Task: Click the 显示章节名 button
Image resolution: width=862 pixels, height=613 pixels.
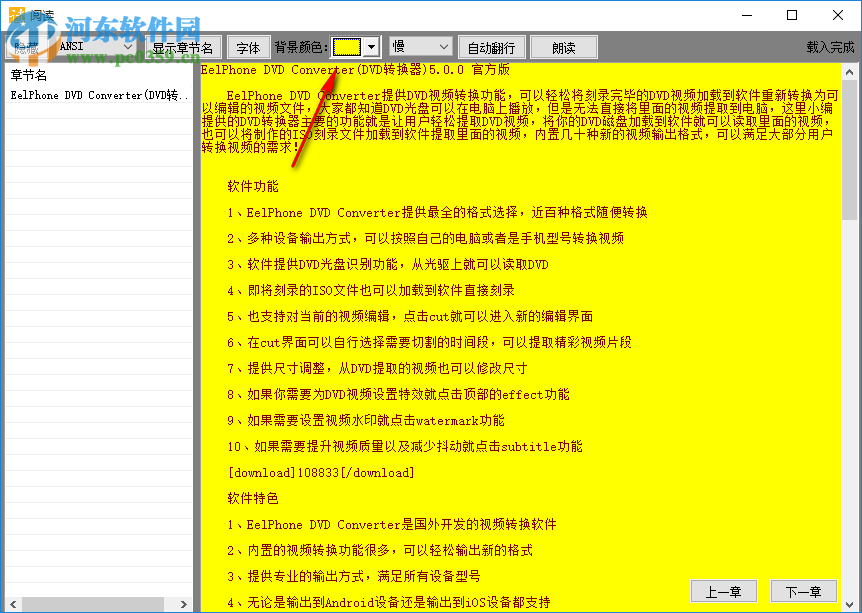Action: tap(183, 48)
